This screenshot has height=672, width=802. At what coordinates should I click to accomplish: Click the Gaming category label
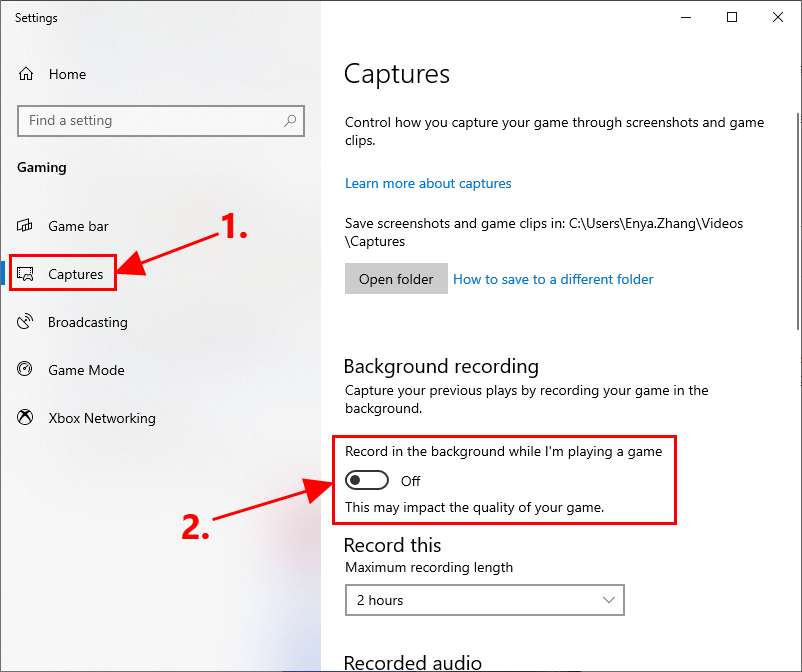click(x=41, y=168)
